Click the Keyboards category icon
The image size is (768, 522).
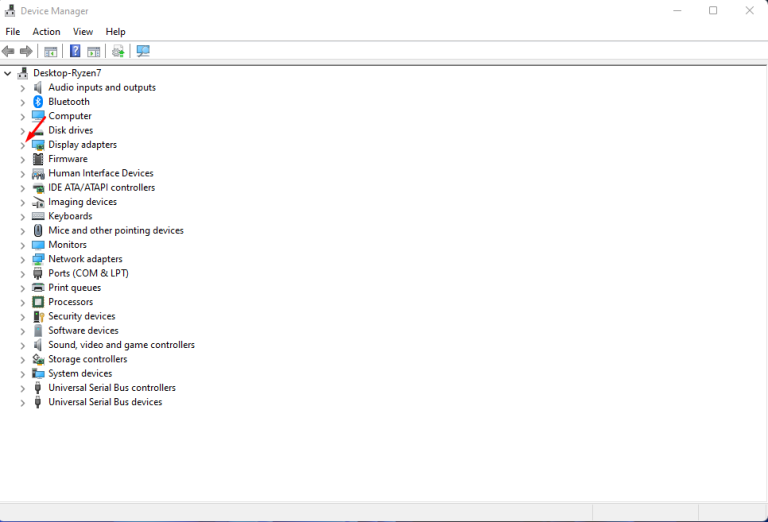(38, 216)
